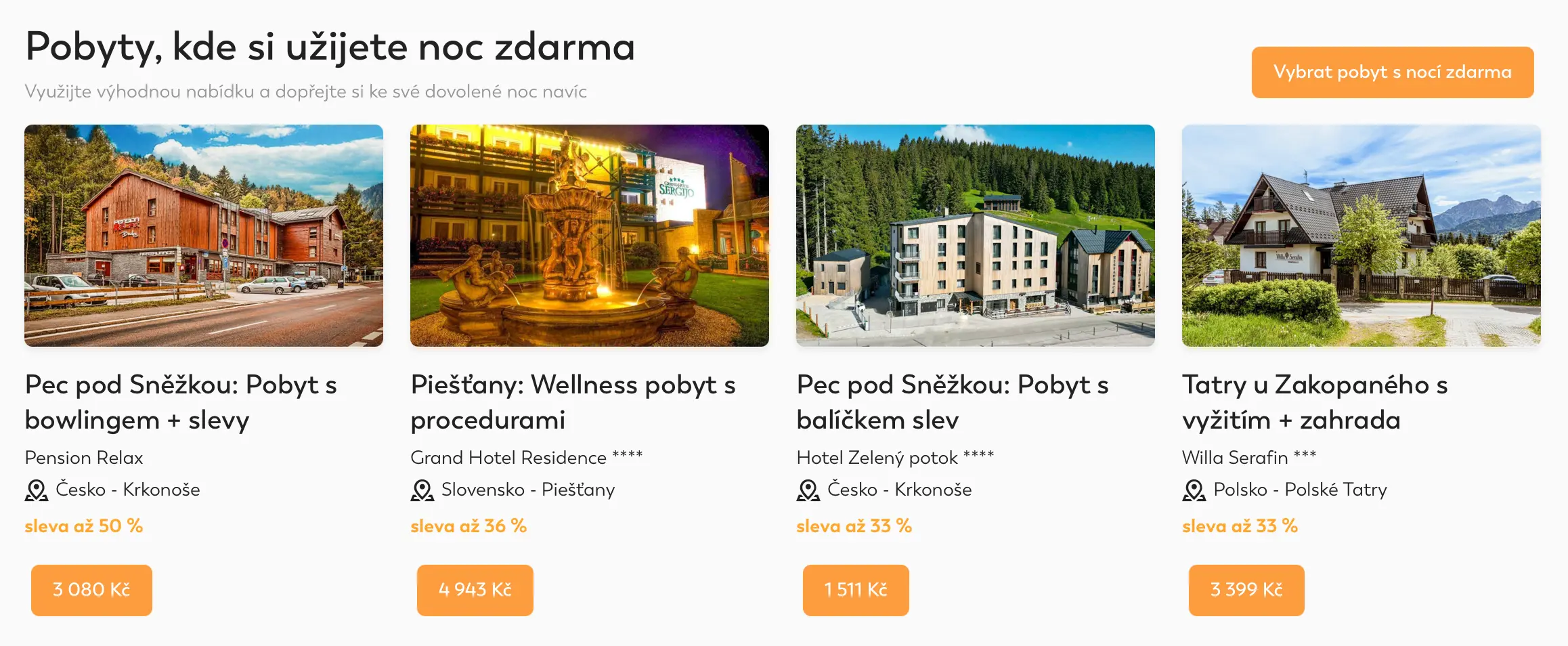This screenshot has width=1568, height=646.
Task: Click the Willa Serafin hotel name
Action: coord(1249,458)
